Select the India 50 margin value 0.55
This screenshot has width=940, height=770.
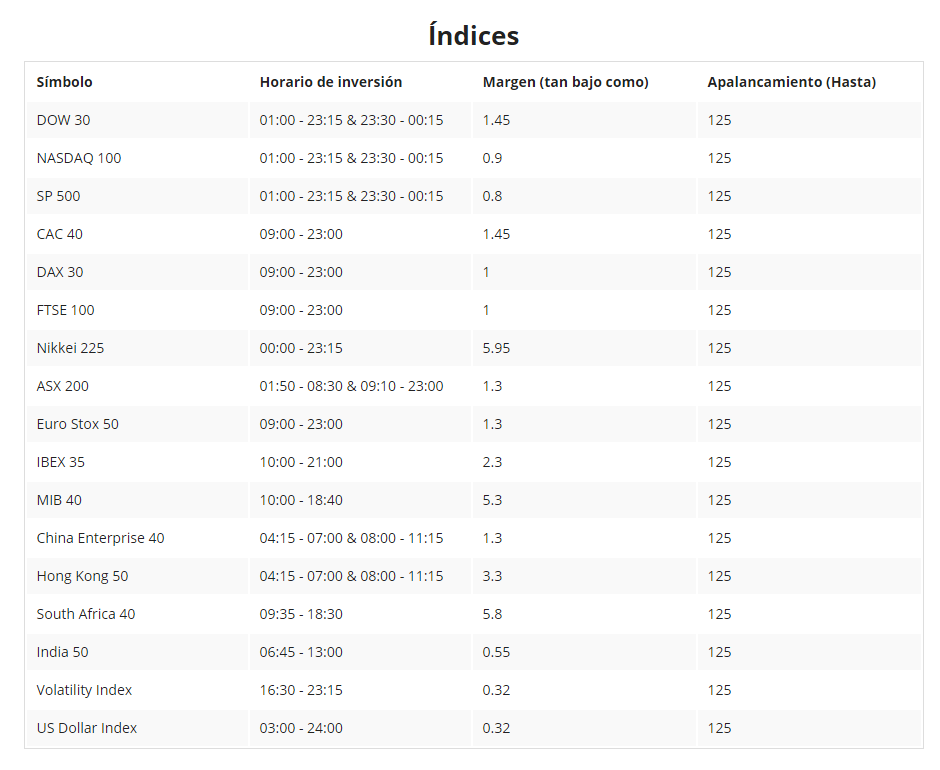tap(496, 652)
